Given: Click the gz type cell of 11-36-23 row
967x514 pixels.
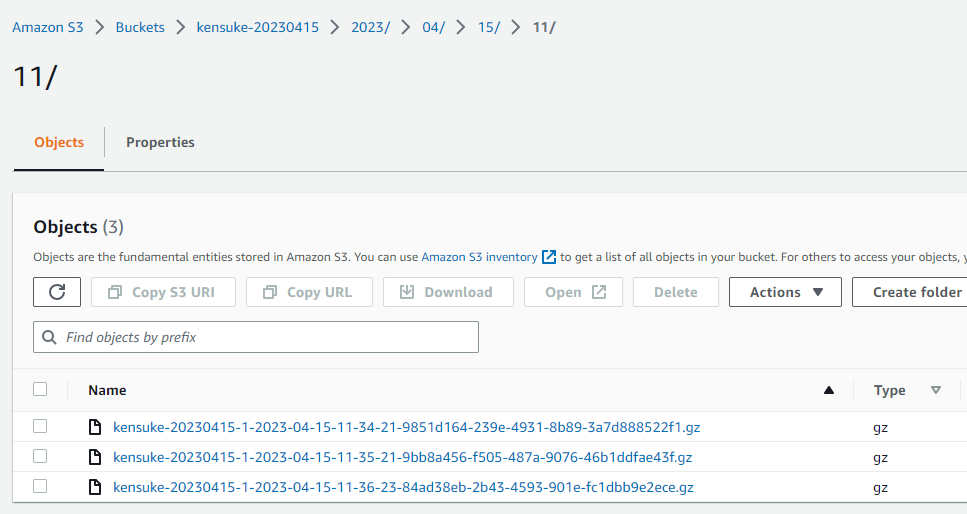Looking at the screenshot, I should (881, 488).
